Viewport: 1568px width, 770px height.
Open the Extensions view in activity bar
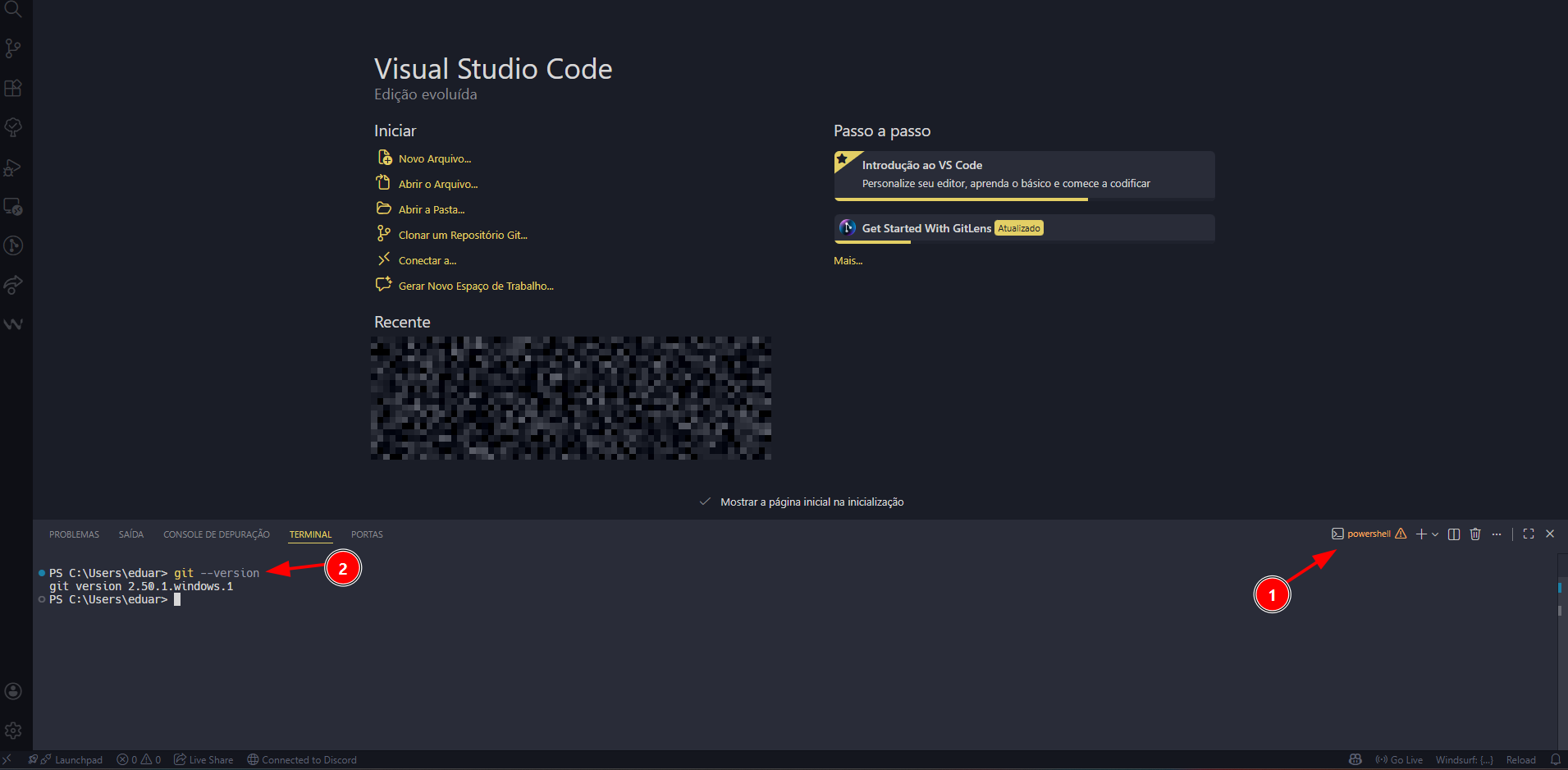pos(13,88)
